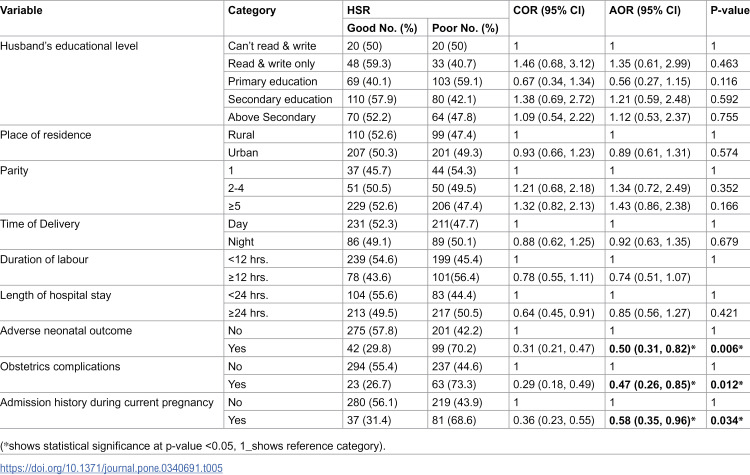Select Adverse neonatal outcome label
Viewport: 750px width, 475px height.
(66, 331)
